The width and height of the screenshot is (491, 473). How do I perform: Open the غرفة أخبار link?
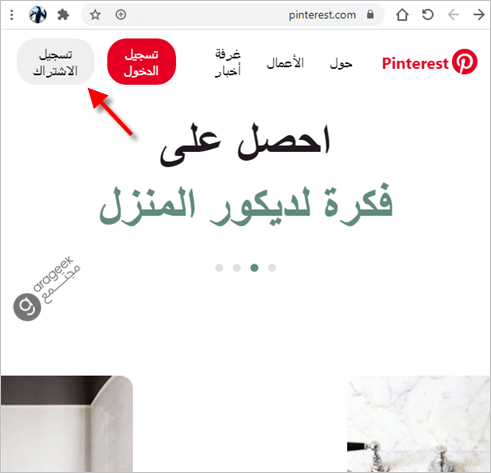tap(228, 62)
